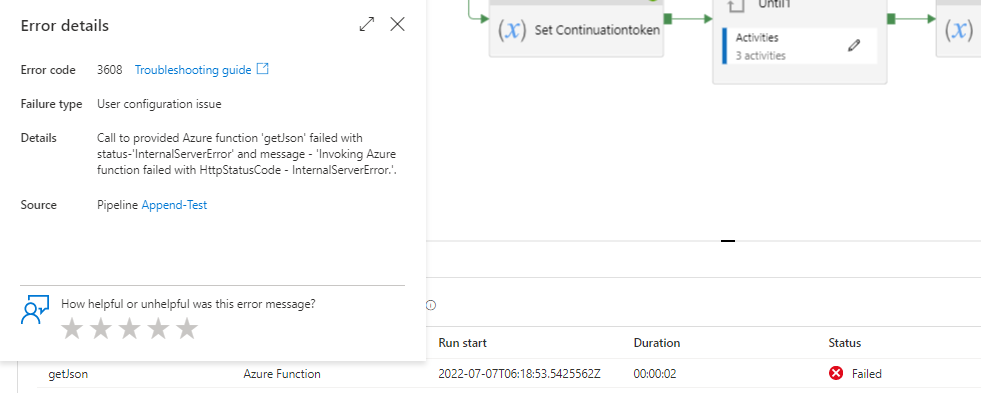
Task: Click the variable icon on Set Continuationtoken
Action: tap(512, 30)
